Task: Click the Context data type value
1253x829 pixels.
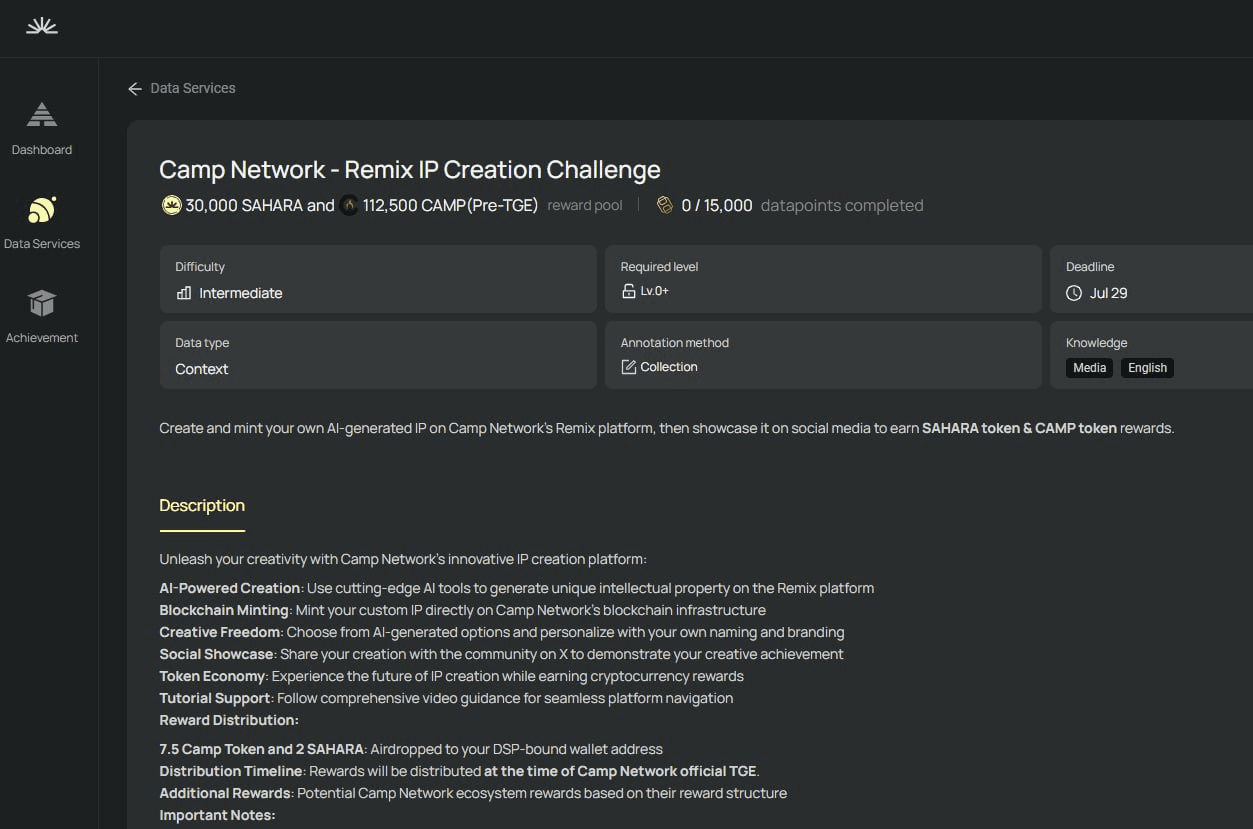Action: pos(202,369)
